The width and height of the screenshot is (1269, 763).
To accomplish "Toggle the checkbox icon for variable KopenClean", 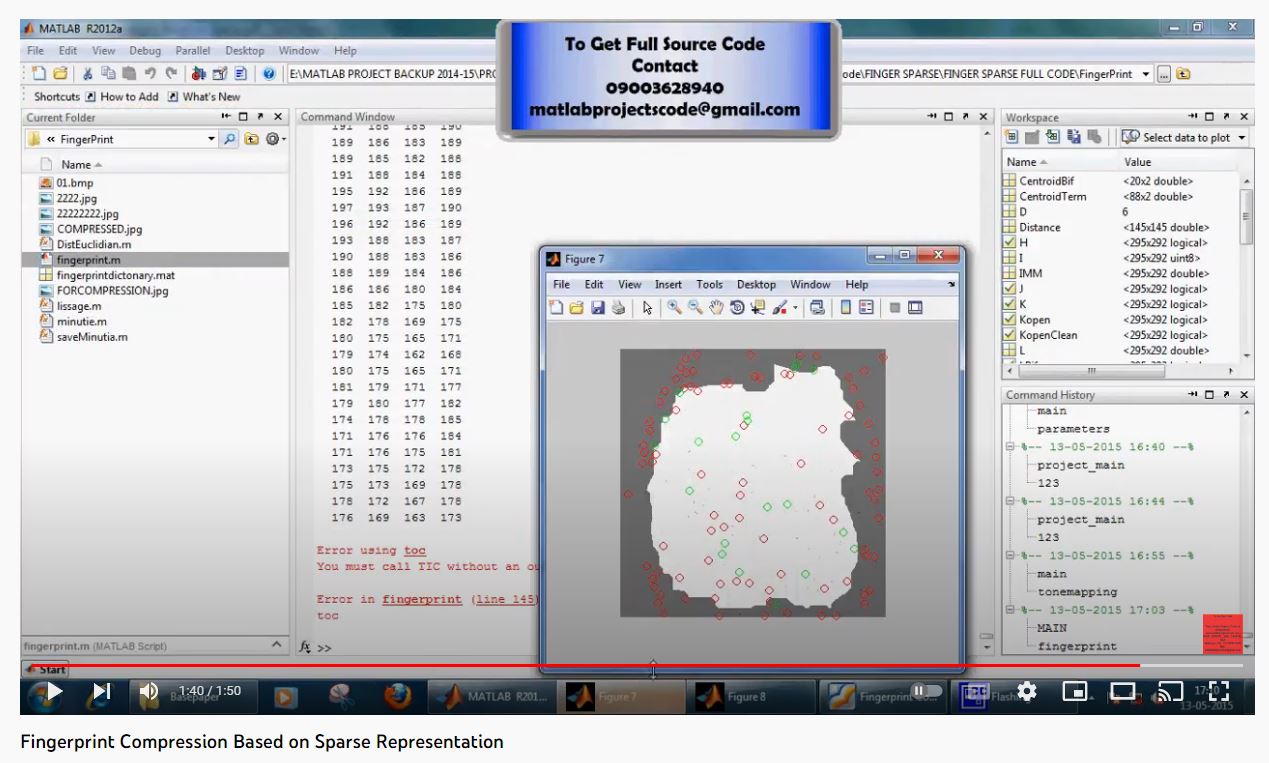I will coord(1010,335).
